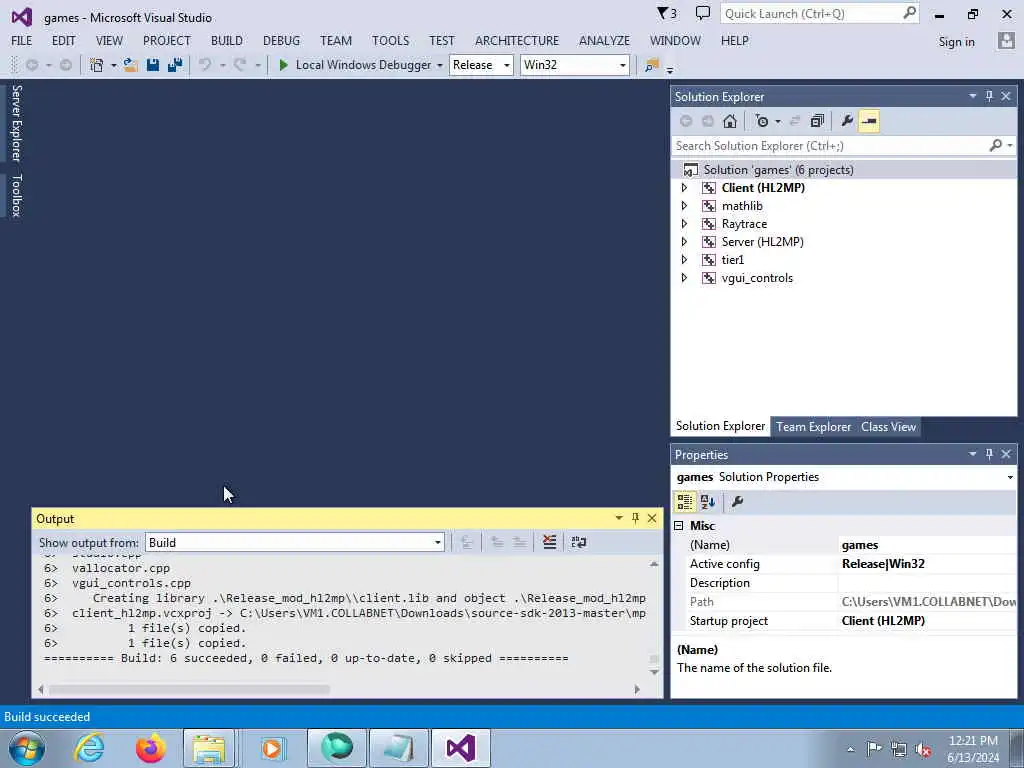Click the Open File folder icon

coord(131,65)
